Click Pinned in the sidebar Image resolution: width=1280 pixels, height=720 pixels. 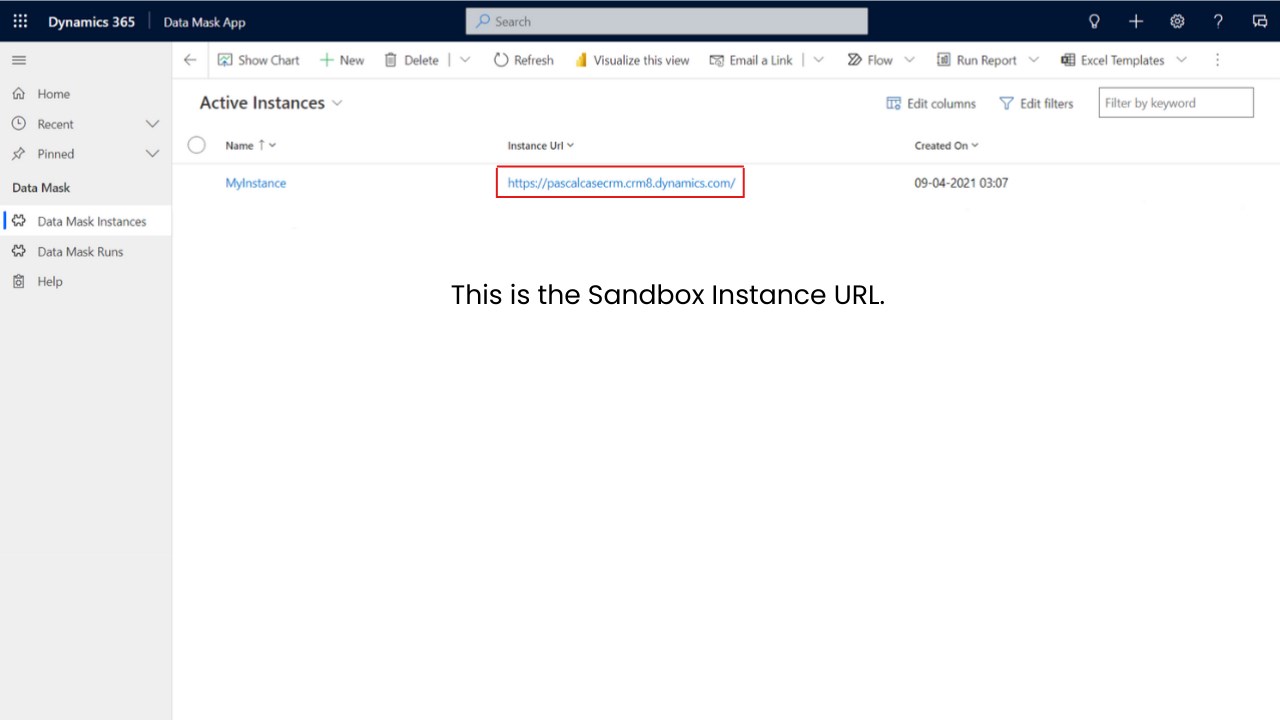pyautogui.click(x=56, y=154)
